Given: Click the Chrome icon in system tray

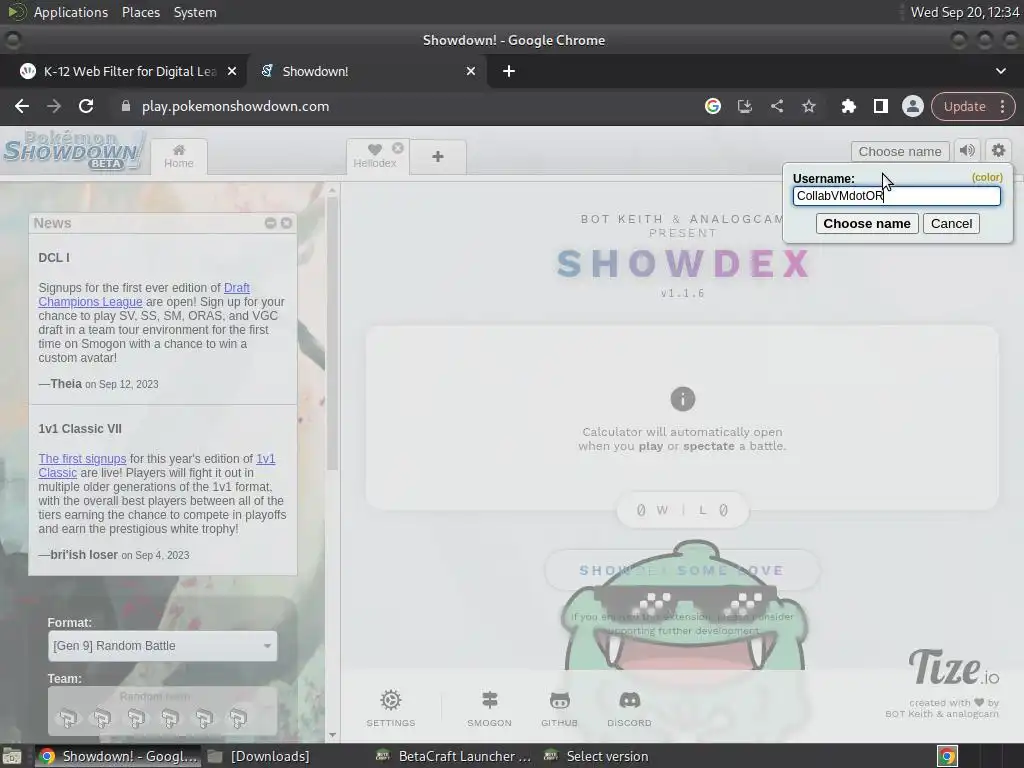Looking at the screenshot, I should (947, 756).
